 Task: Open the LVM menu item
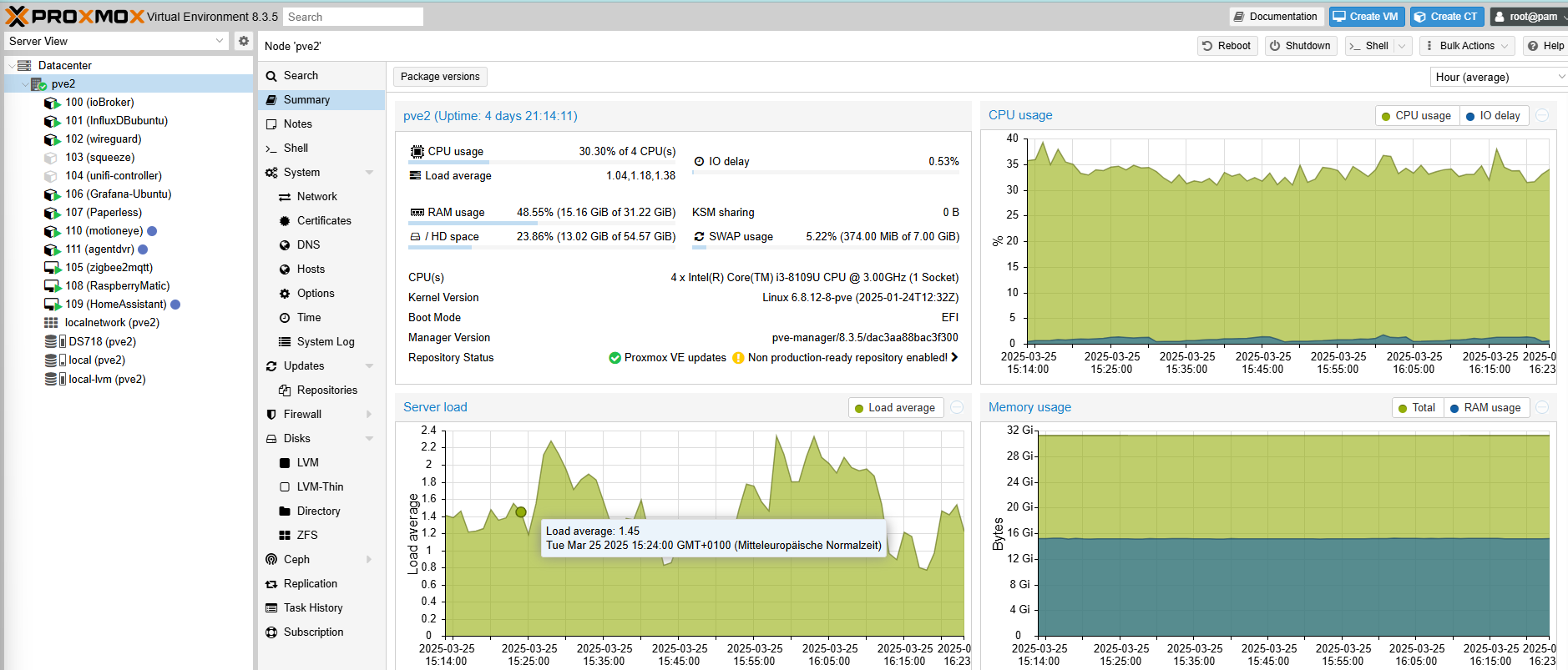click(321, 463)
